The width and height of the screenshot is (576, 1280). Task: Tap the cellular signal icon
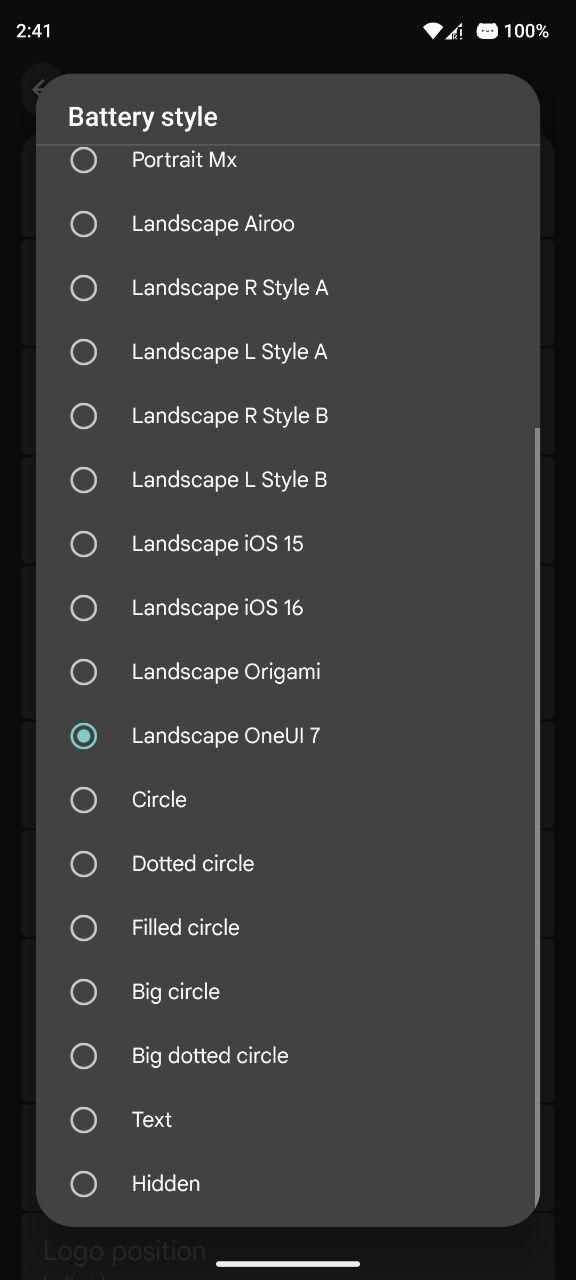coord(455,31)
